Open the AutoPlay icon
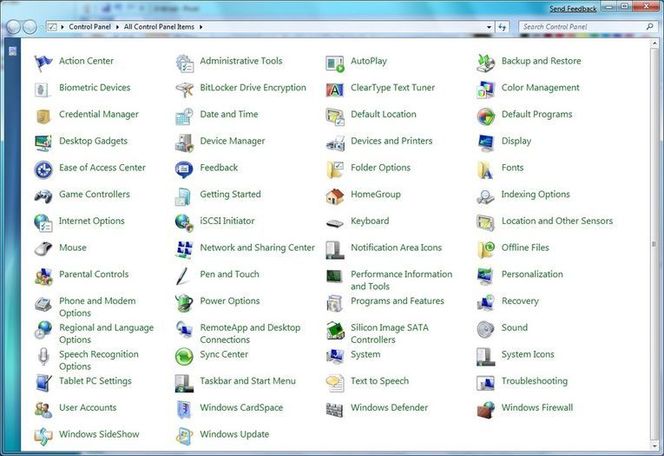Viewport: 664px width, 456px height. (335, 63)
